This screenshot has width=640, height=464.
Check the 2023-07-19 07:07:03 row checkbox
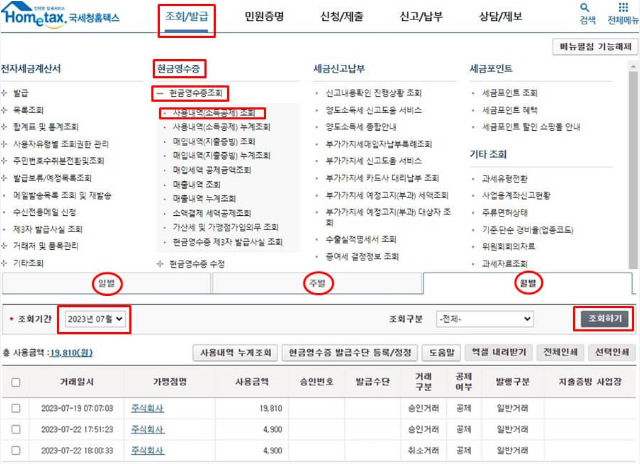point(15,408)
